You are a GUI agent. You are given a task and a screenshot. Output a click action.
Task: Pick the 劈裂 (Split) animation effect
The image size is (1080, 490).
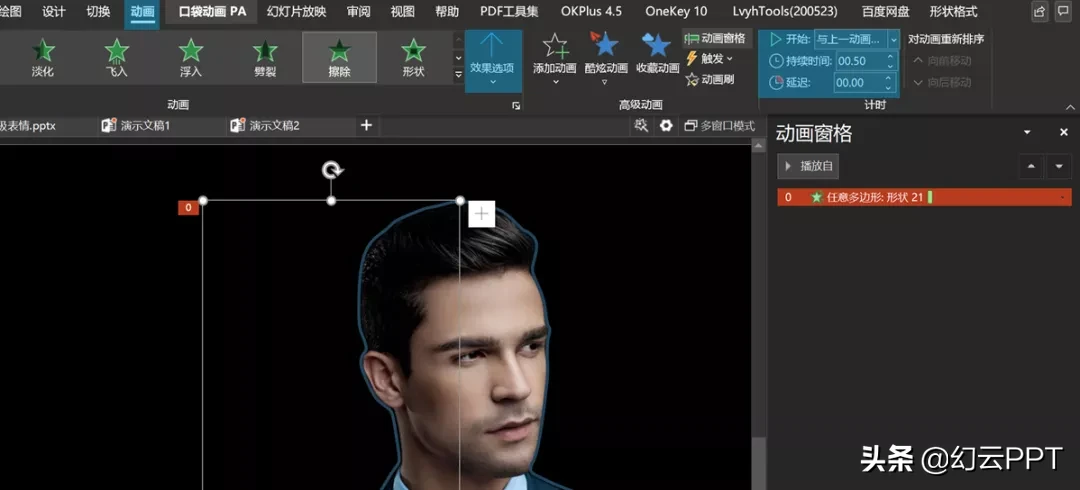click(x=265, y=57)
